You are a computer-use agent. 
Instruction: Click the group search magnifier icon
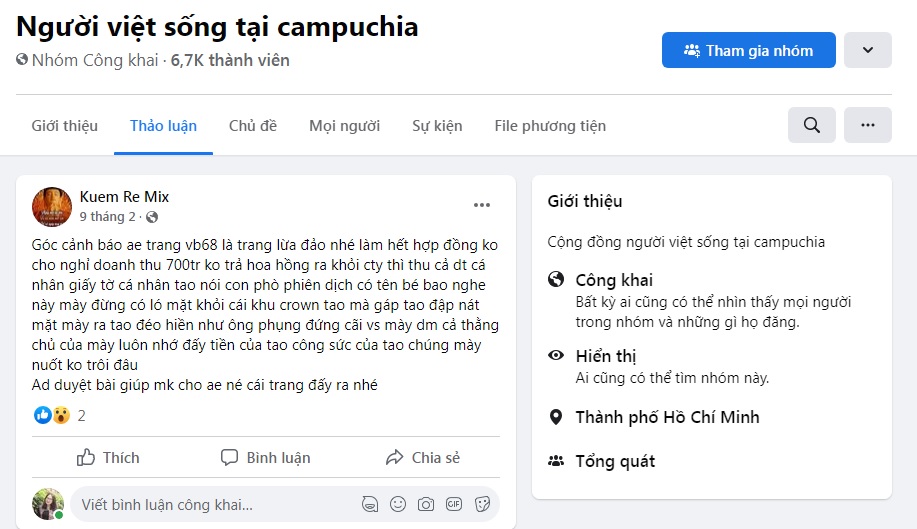pos(812,125)
